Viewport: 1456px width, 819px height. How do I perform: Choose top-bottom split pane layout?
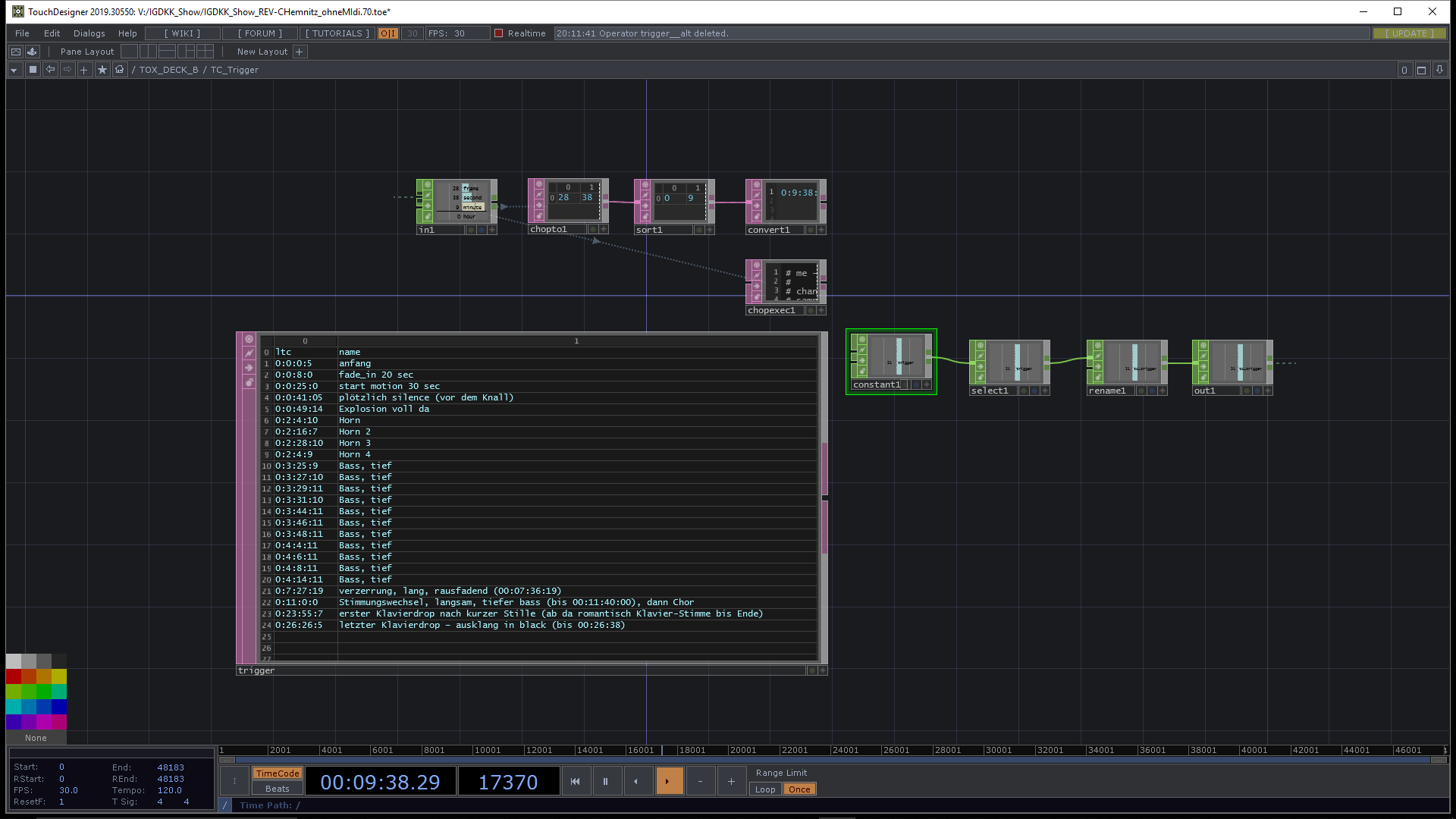(x=168, y=52)
